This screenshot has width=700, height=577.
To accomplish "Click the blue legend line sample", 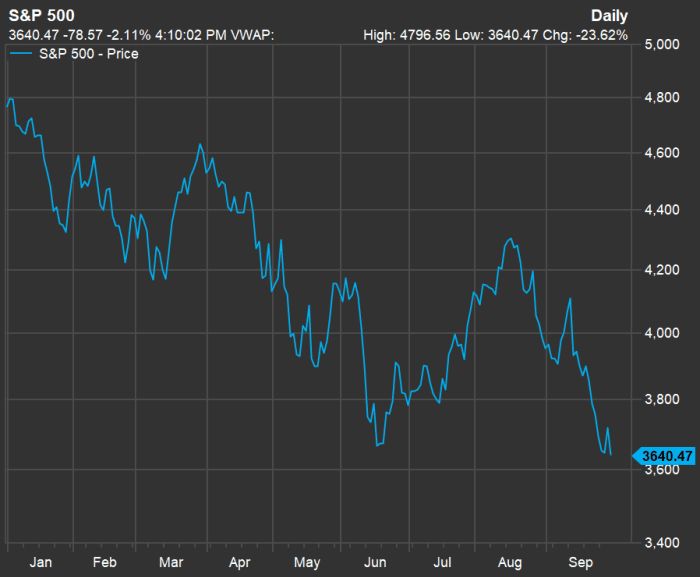I will (x=21, y=54).
